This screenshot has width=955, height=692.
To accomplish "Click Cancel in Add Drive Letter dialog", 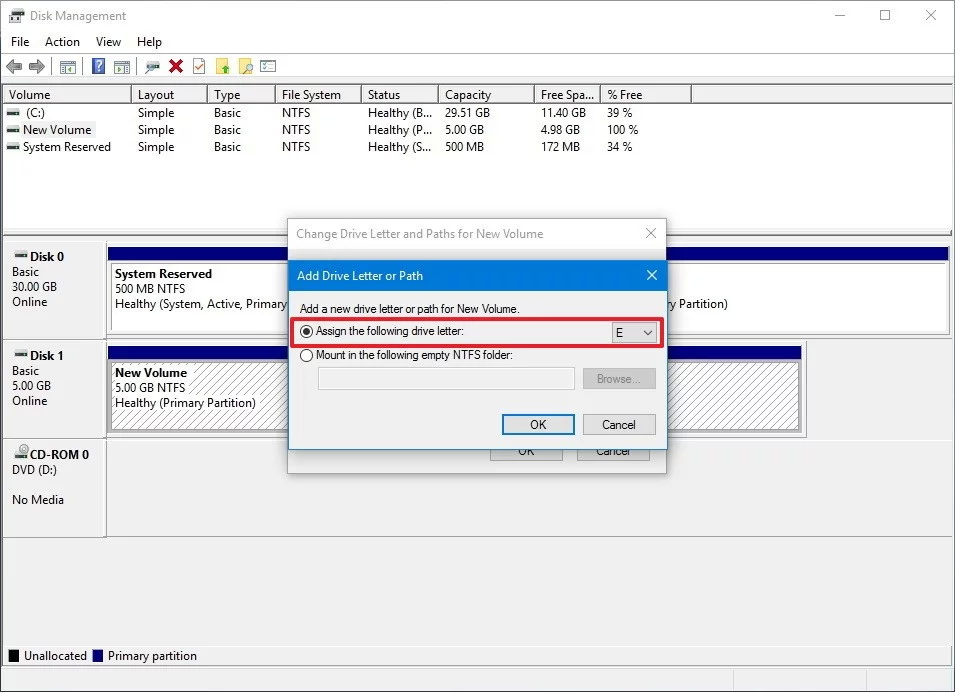I will point(619,425).
